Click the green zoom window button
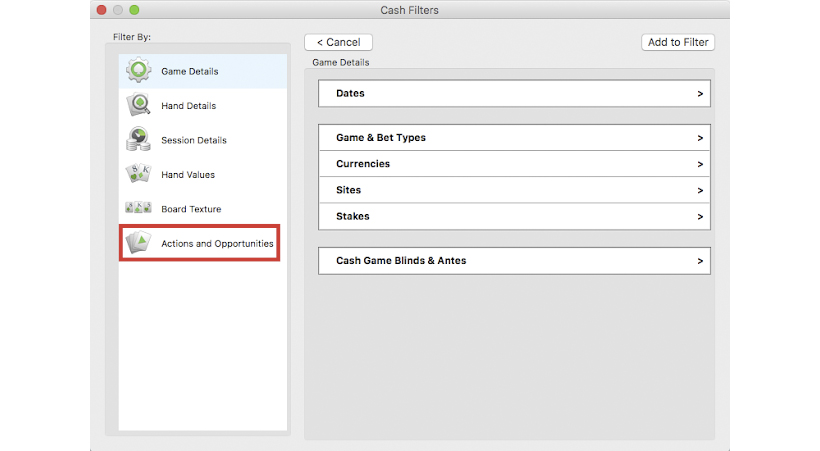Image resolution: width=820 pixels, height=451 pixels. (134, 10)
